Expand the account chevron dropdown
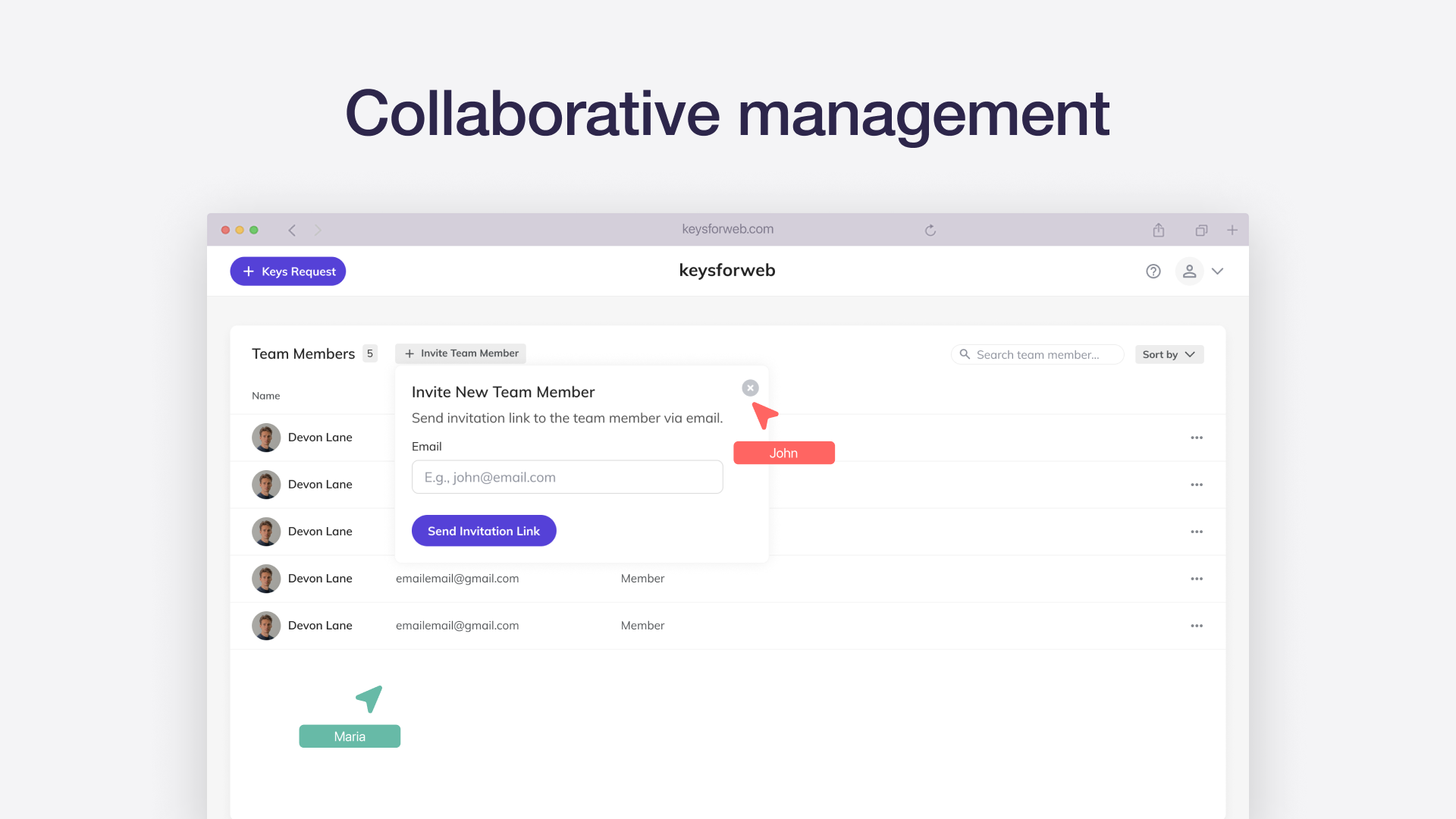The image size is (1456, 819). [1218, 271]
